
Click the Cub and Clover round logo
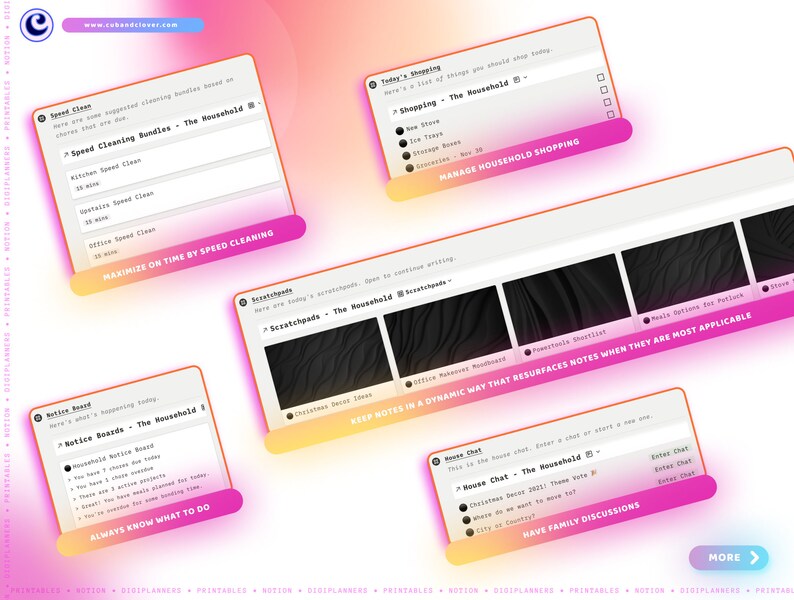click(x=36, y=25)
